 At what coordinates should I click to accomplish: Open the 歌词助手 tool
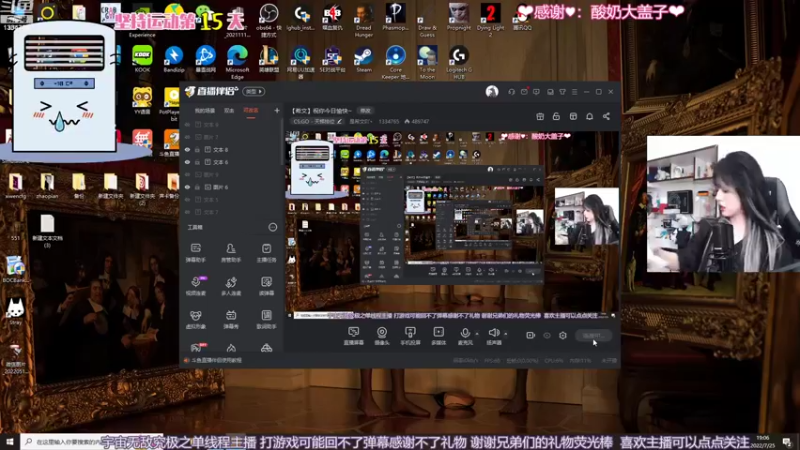point(266,319)
